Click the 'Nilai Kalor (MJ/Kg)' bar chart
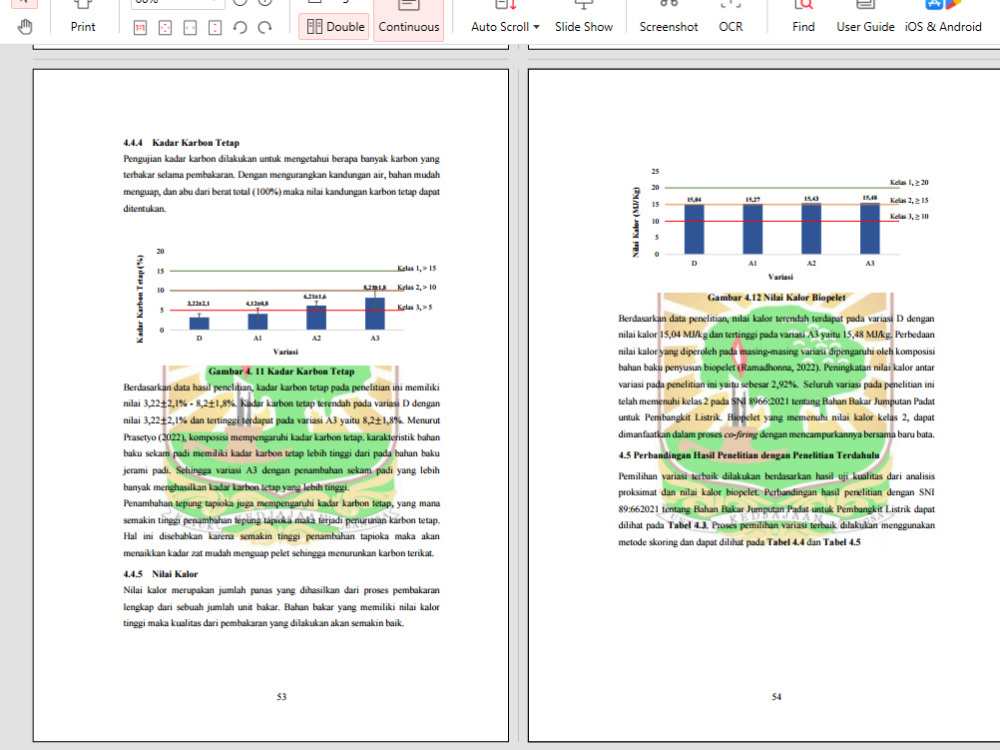Screen dimensions: 1000x750 click(779, 224)
